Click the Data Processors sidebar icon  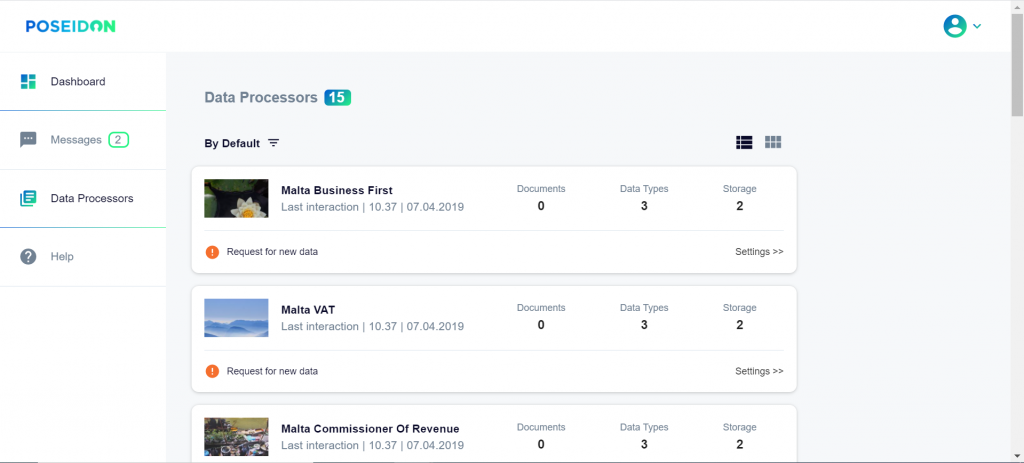[28, 198]
